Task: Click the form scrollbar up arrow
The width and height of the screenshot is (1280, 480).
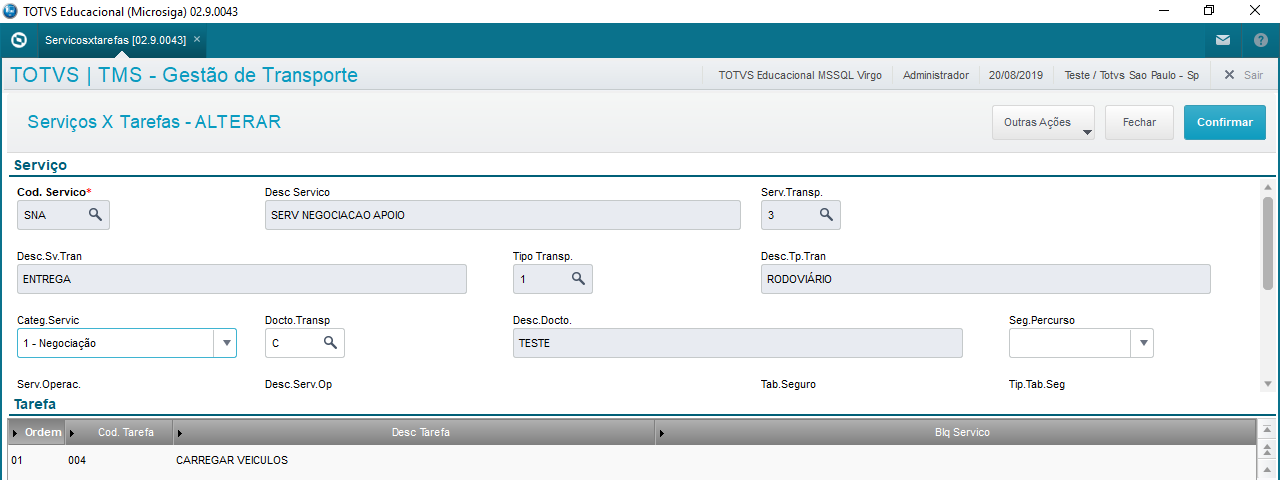Action: click(1267, 187)
